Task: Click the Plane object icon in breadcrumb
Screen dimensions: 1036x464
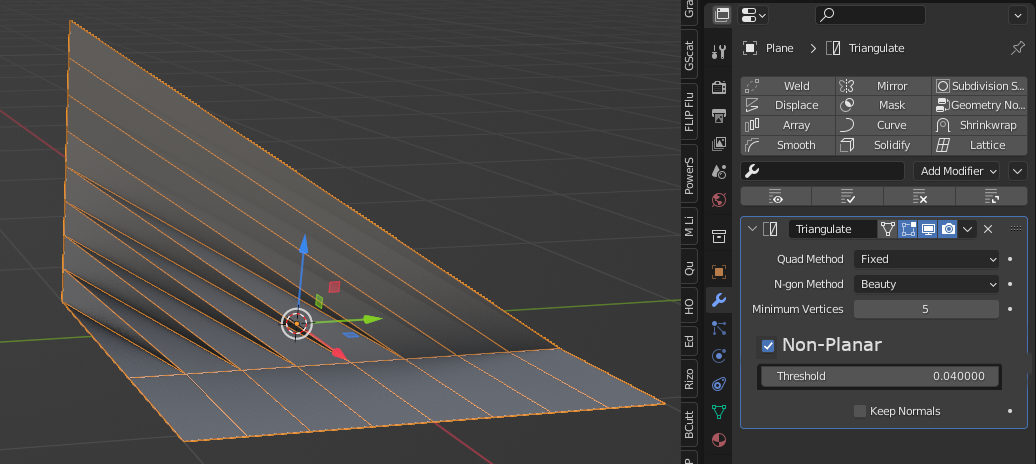Action: pos(750,48)
